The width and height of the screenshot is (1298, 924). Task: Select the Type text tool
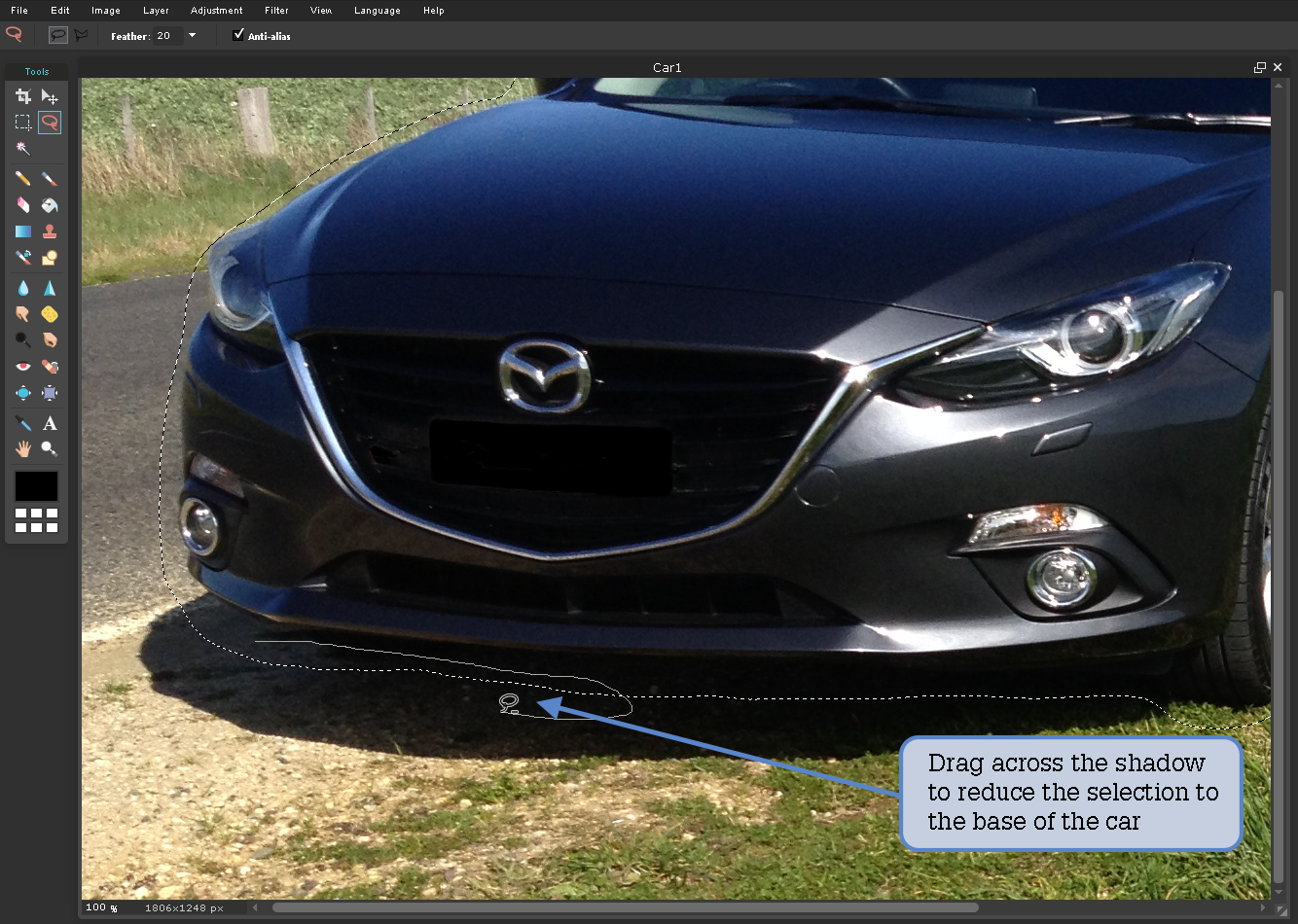click(x=50, y=423)
